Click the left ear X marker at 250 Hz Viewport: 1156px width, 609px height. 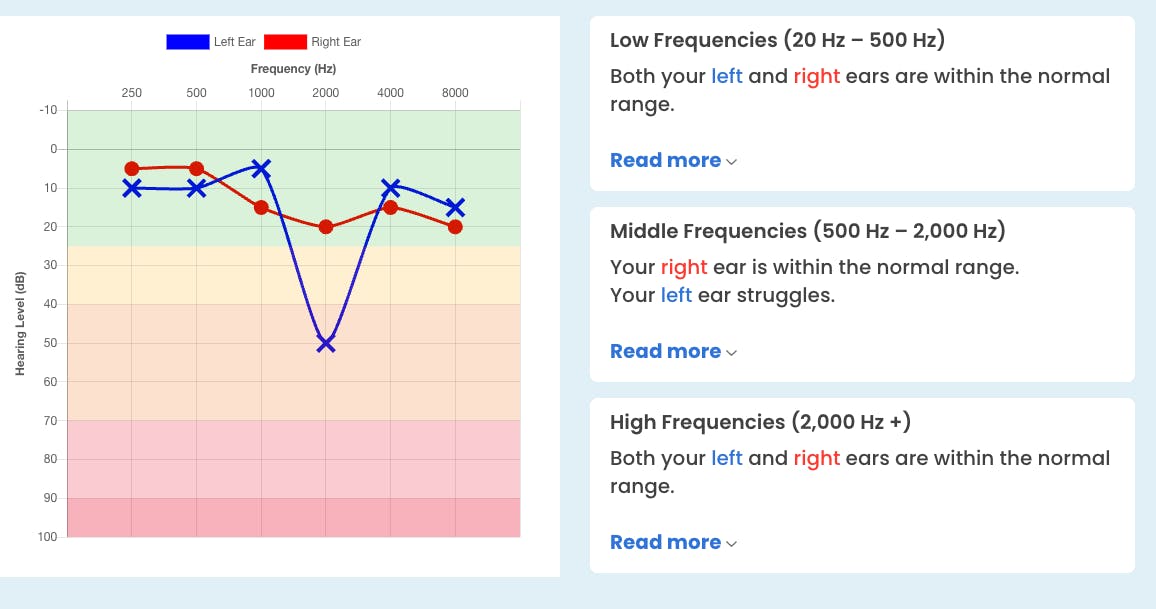tap(132, 188)
